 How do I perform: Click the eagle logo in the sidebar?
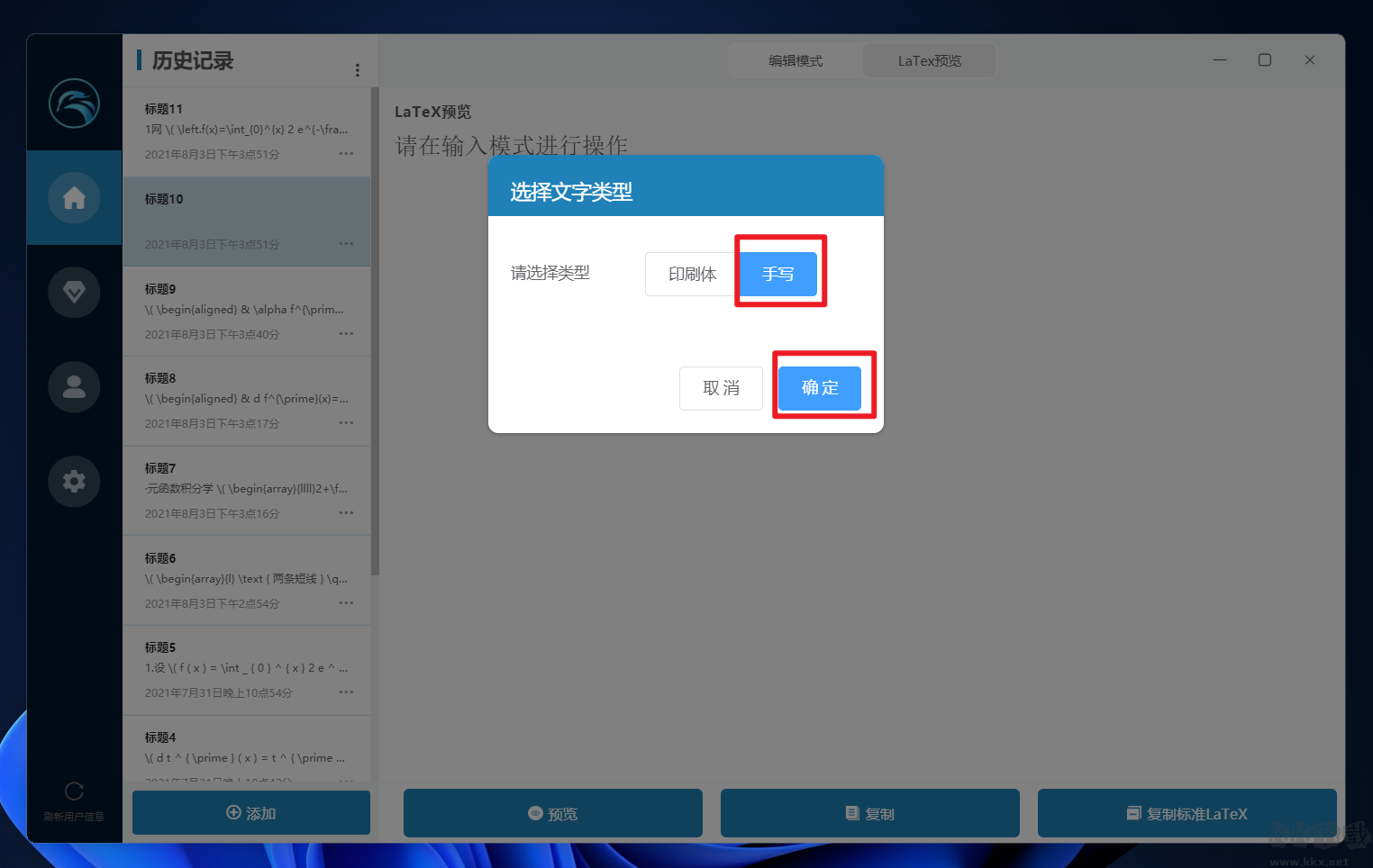[x=74, y=103]
